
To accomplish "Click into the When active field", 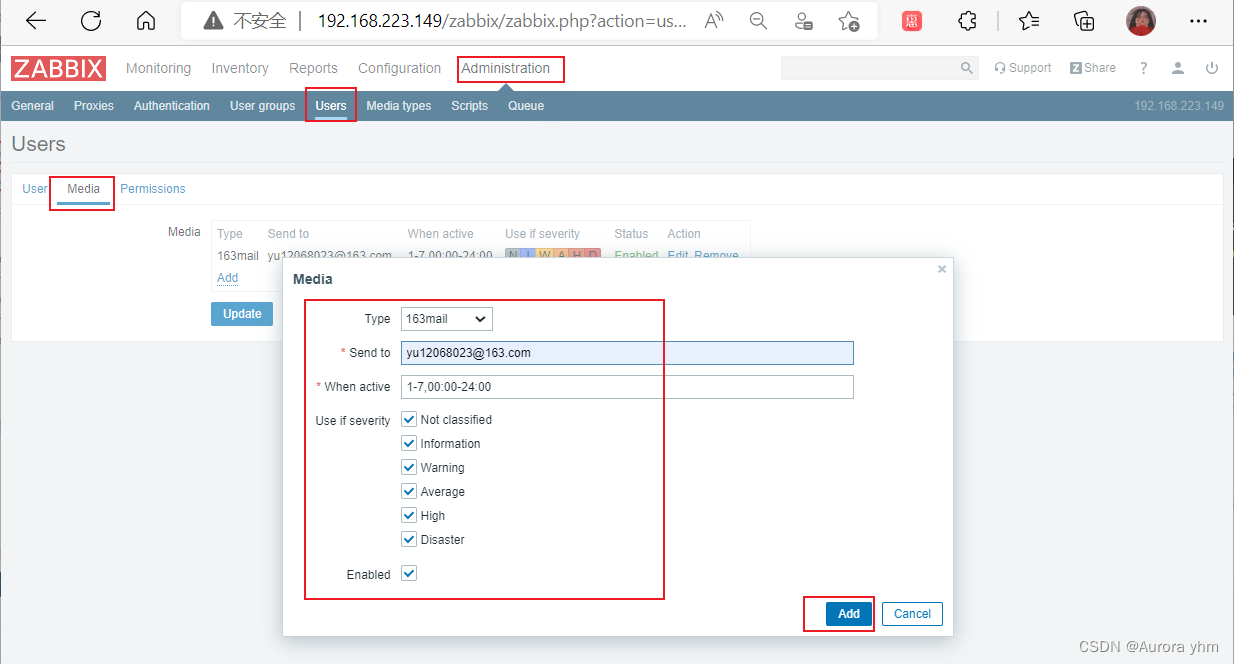I will pyautogui.click(x=627, y=387).
